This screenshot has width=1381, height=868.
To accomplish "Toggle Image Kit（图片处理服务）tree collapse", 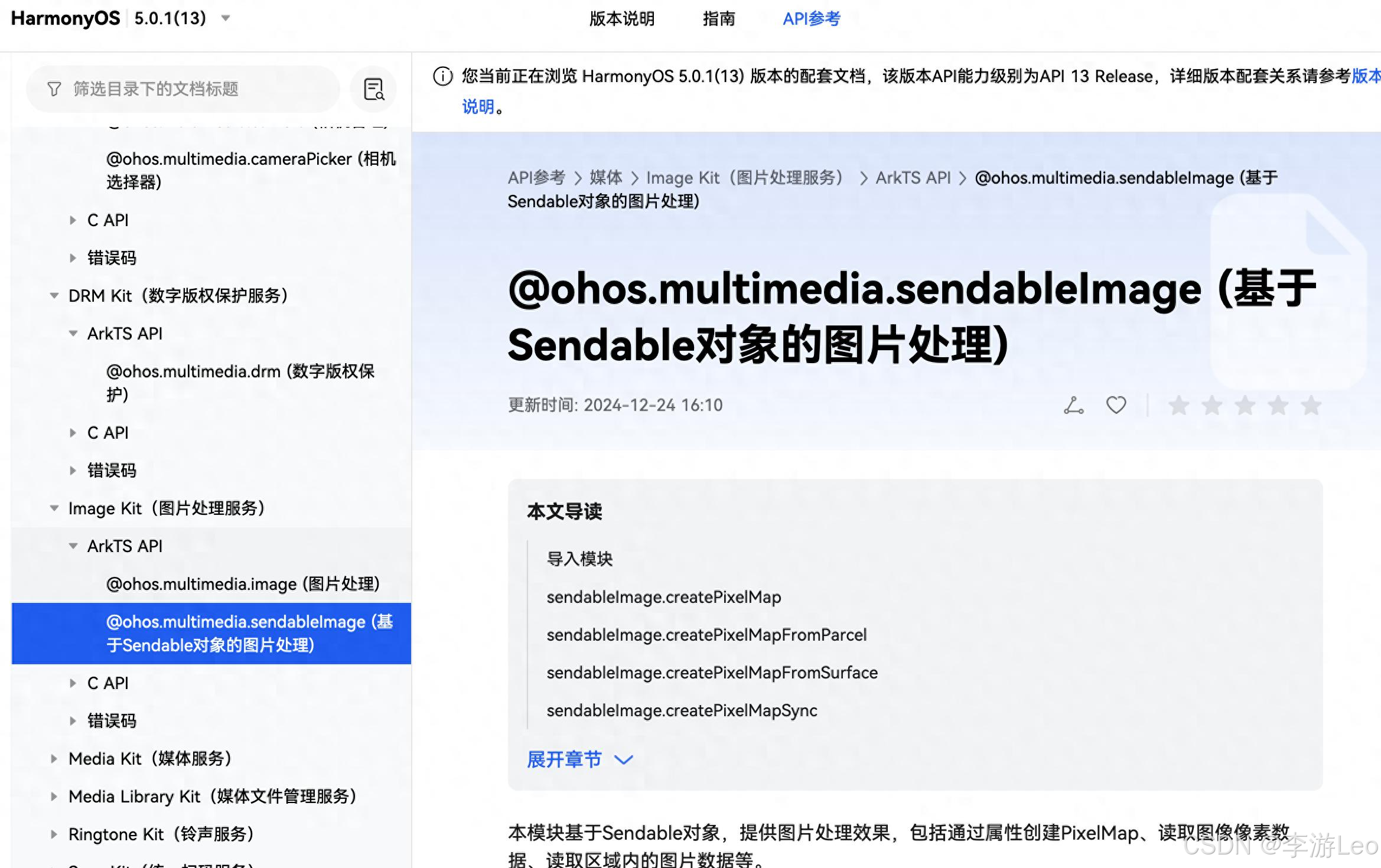I will click(54, 508).
